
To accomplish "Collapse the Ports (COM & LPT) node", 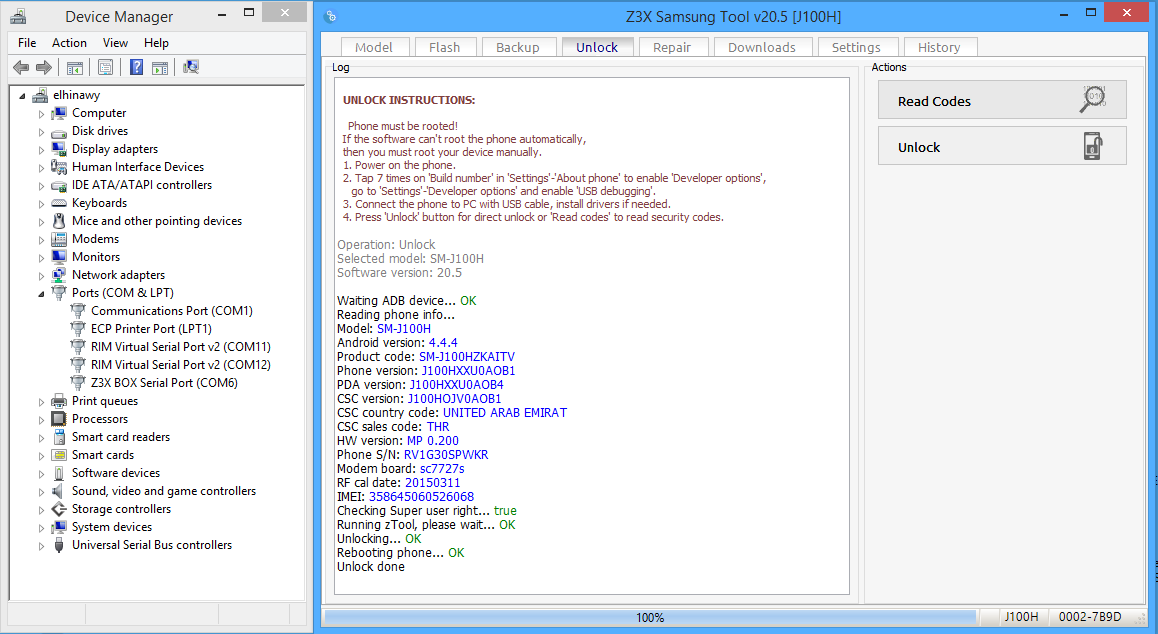I will (41, 294).
